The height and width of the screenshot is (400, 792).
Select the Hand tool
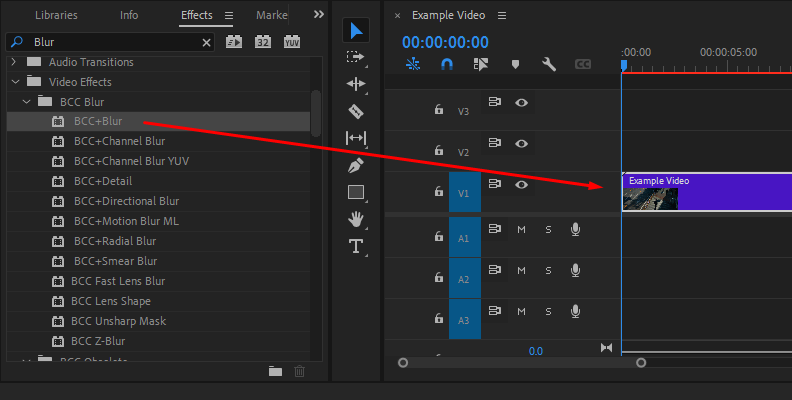356,219
